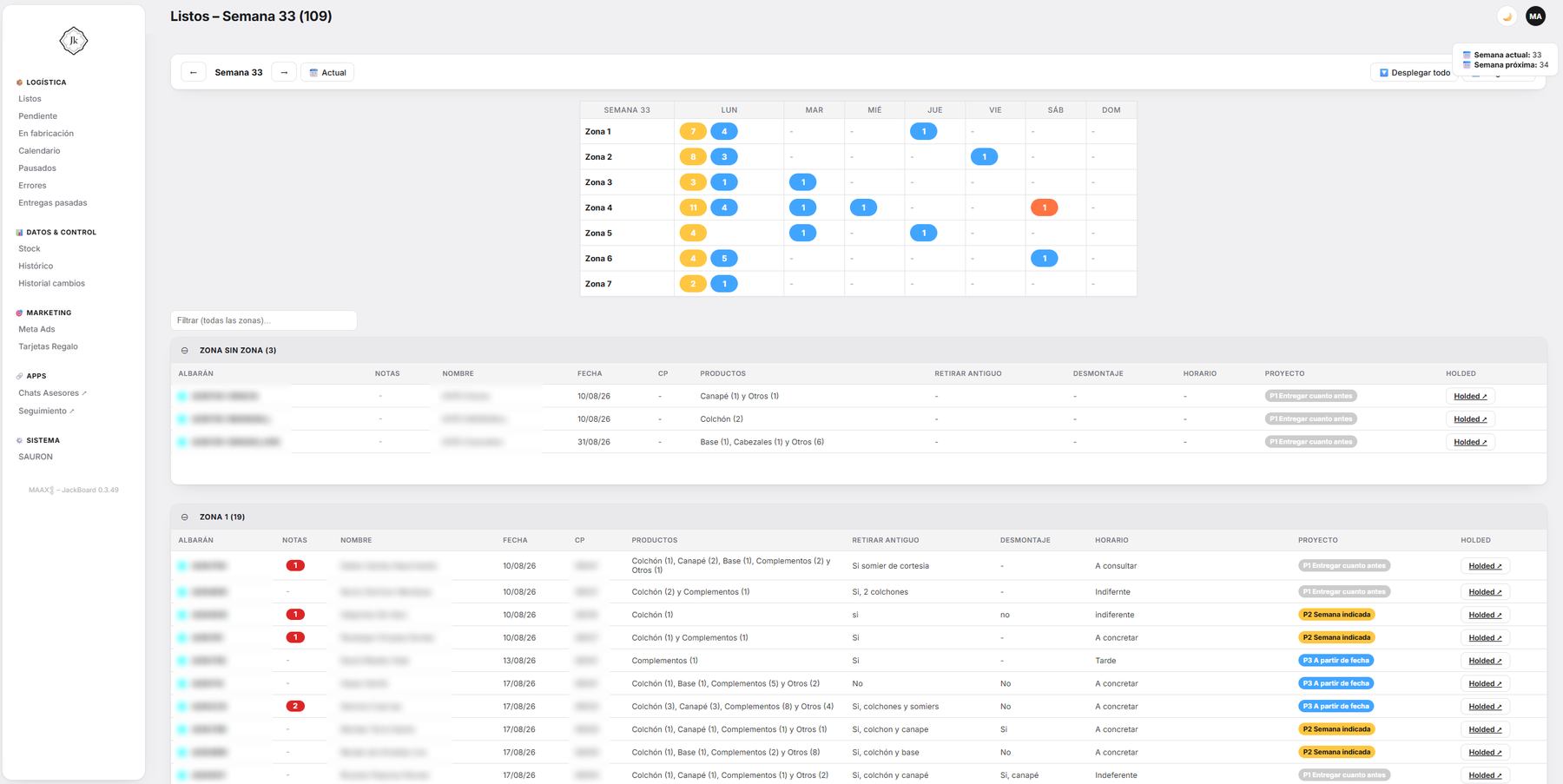This screenshot has height=784, width=1563.
Task: Click the Logística section icon
Action: [19, 82]
